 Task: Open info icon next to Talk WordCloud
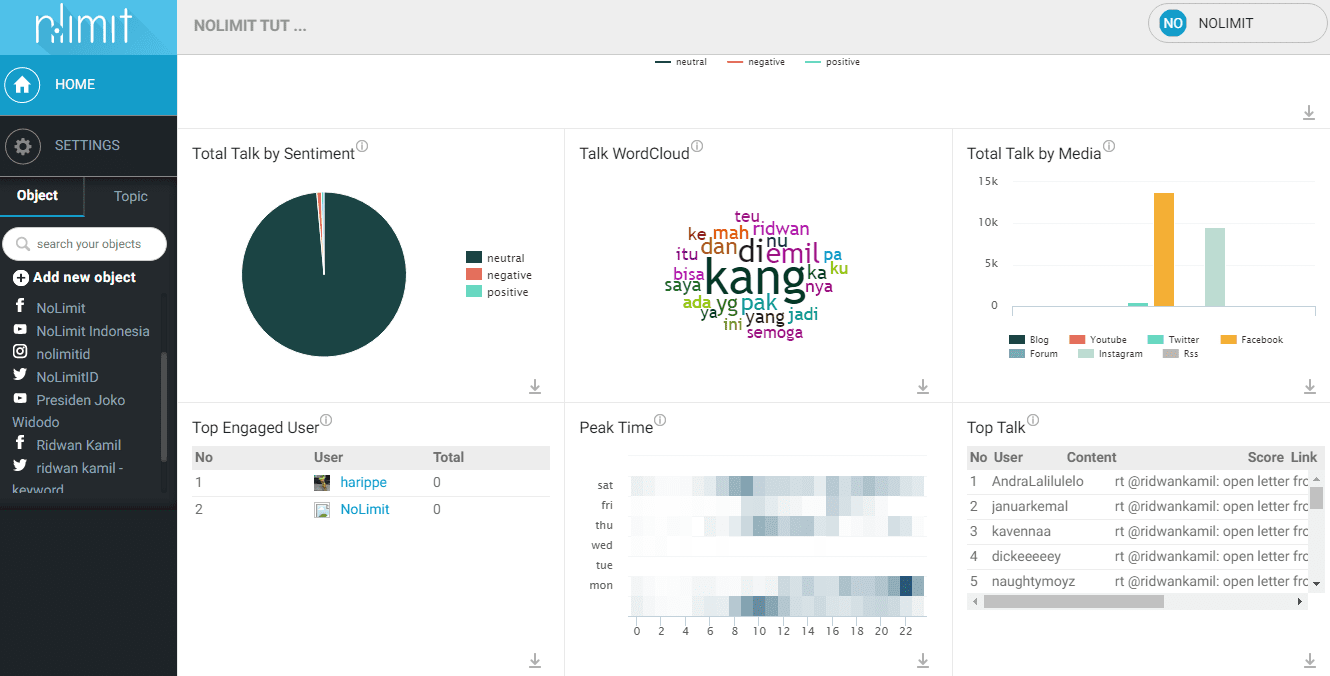click(x=697, y=146)
